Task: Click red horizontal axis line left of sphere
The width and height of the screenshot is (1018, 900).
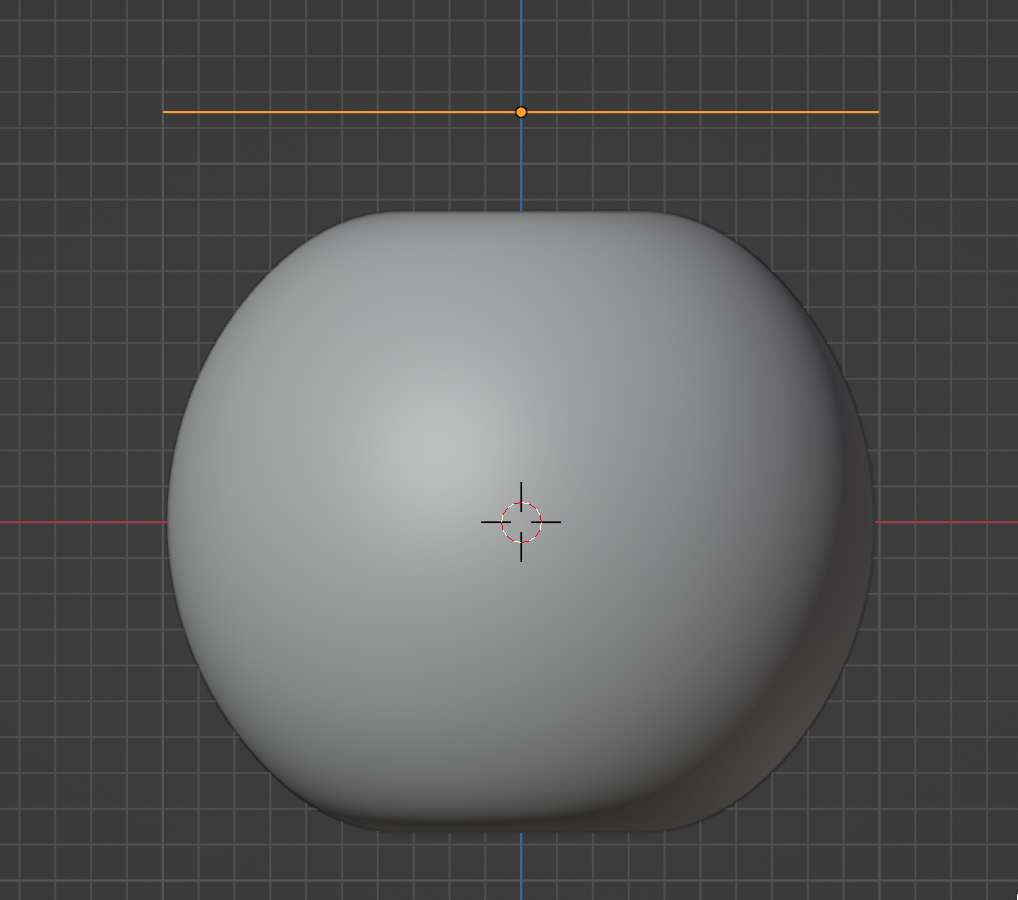Action: click(x=80, y=521)
